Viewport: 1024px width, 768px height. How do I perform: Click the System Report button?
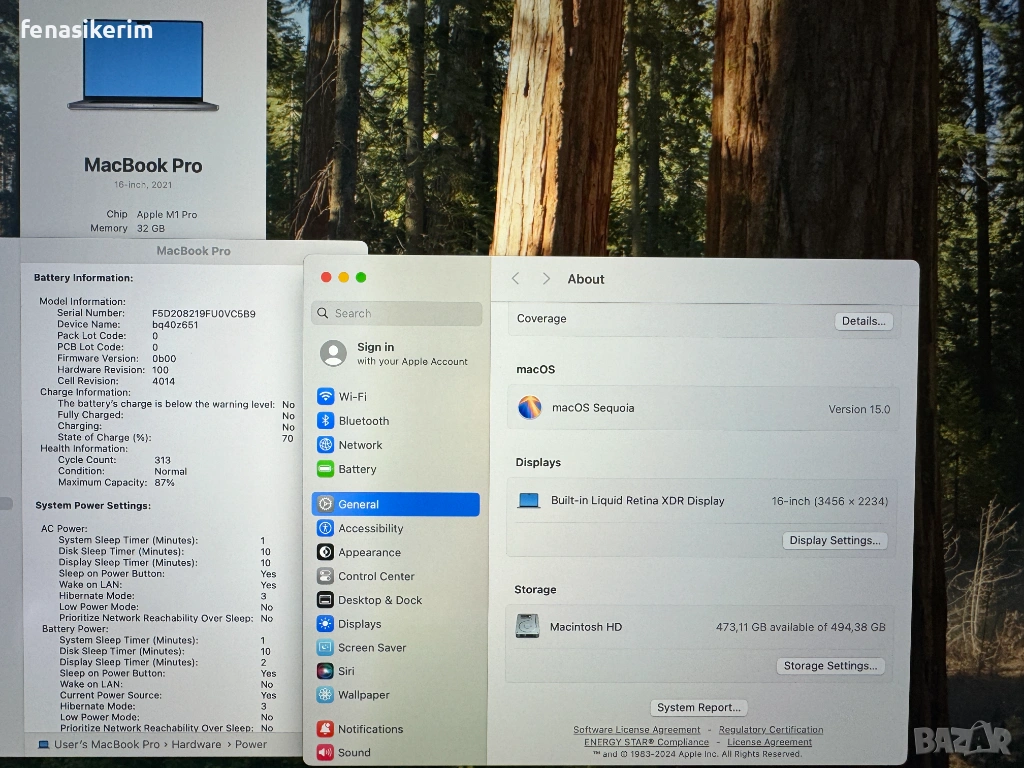(698, 707)
